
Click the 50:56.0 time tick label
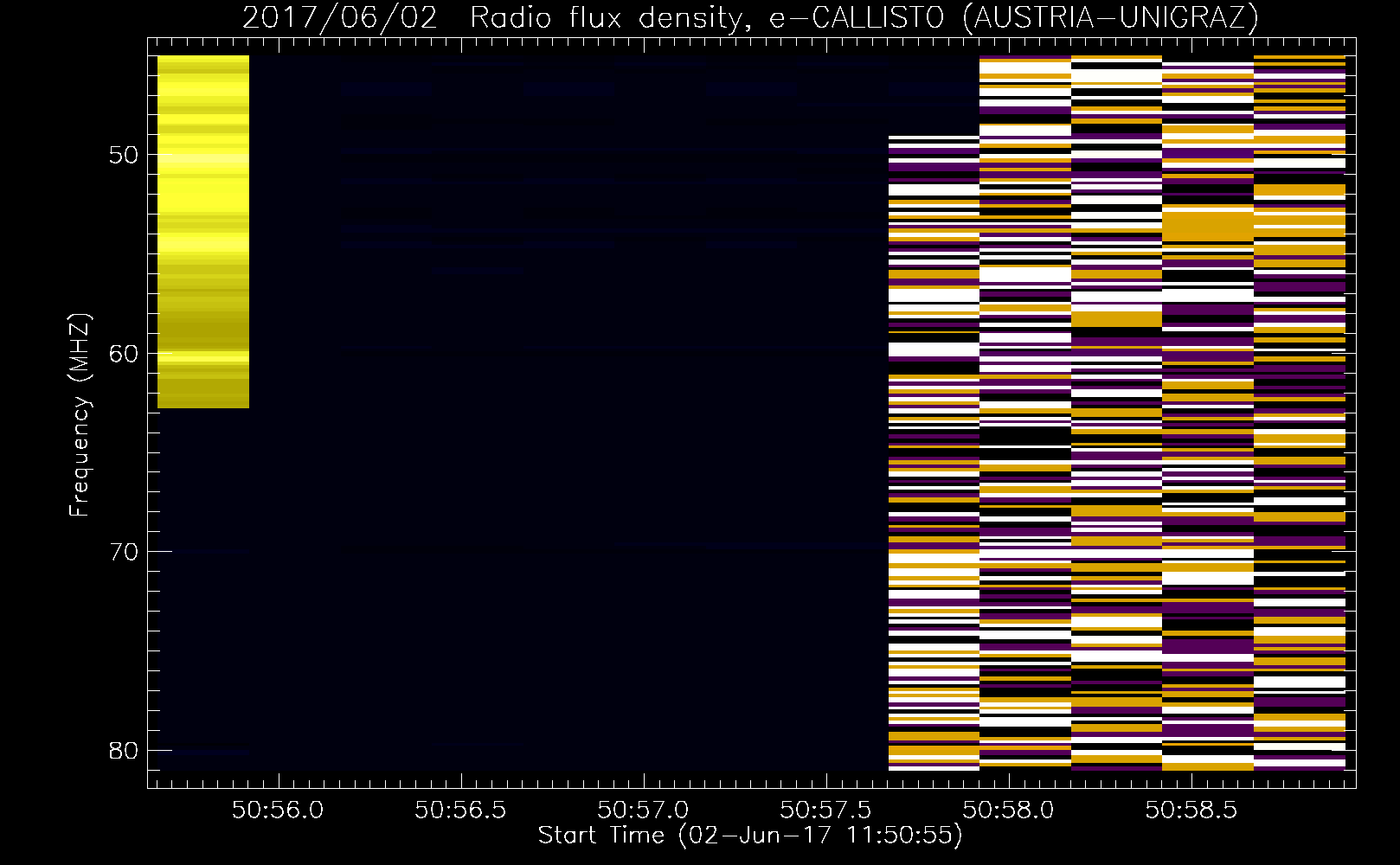[x=278, y=810]
